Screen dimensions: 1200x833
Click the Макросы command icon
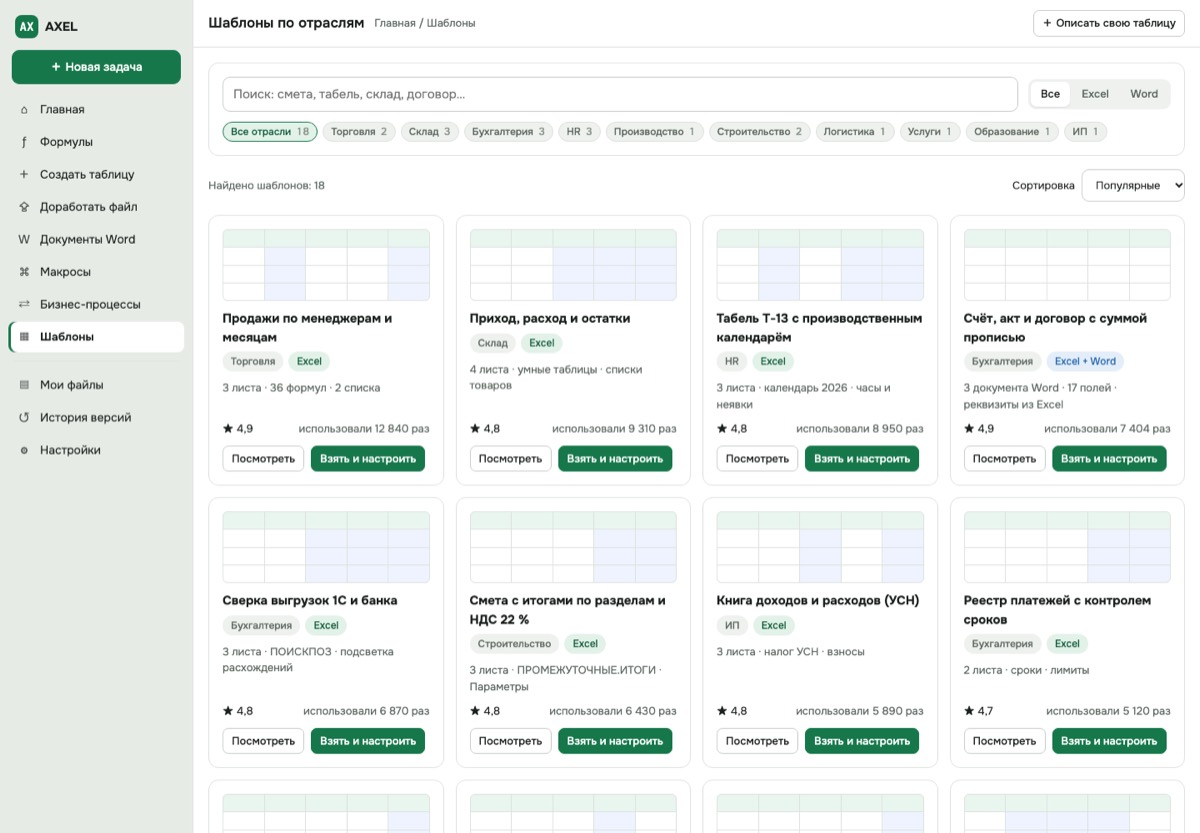tap(24, 272)
